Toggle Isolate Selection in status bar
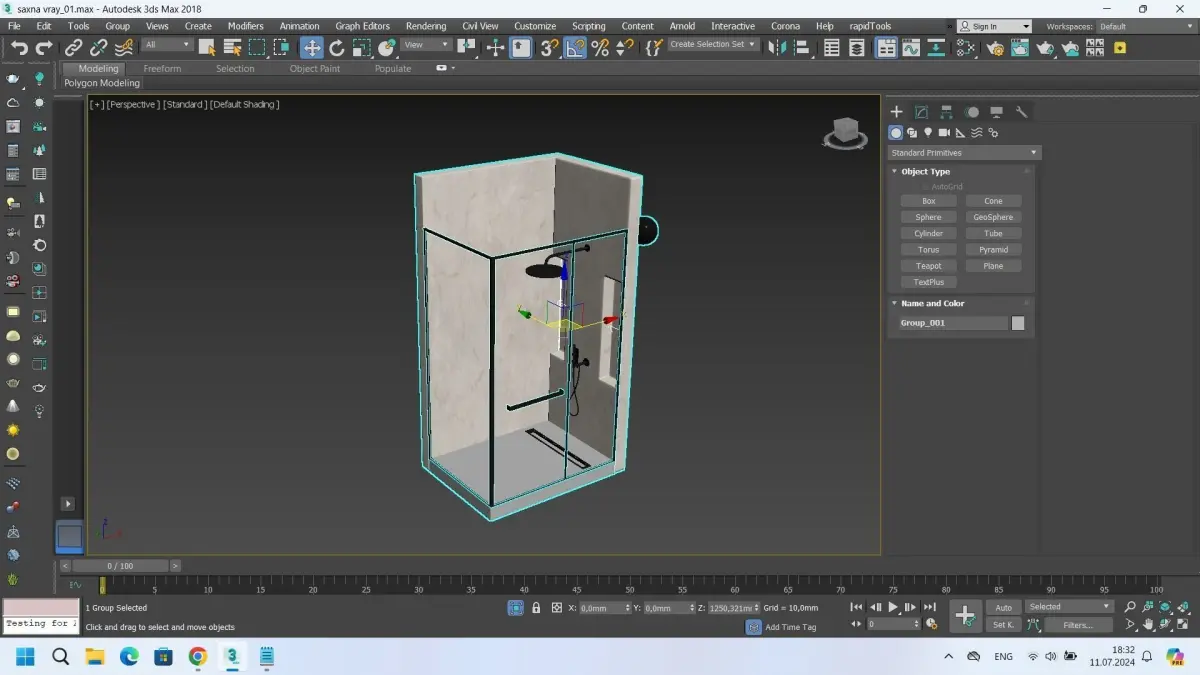The image size is (1200, 675). [515, 608]
